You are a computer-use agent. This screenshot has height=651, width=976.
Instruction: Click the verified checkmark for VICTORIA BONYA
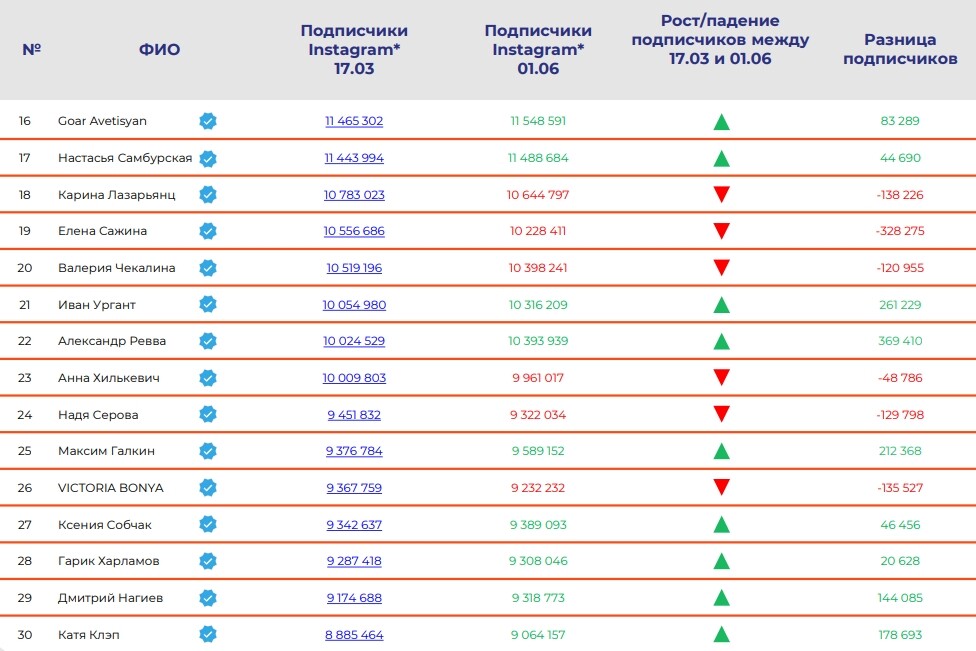[208, 488]
